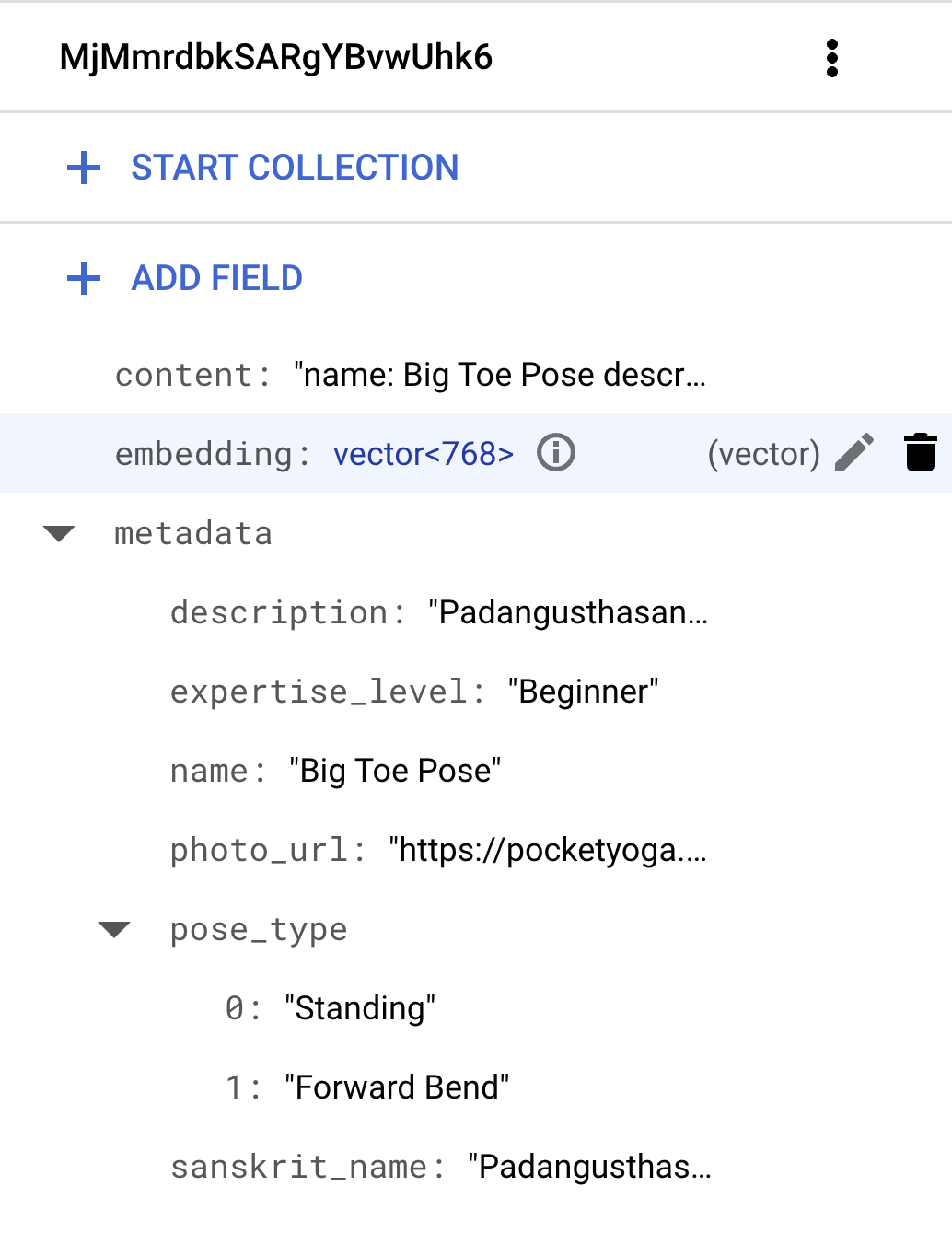Viewport: 952px width, 1256px height.
Task: Edit the embedding field with pencil icon
Action: point(853,453)
